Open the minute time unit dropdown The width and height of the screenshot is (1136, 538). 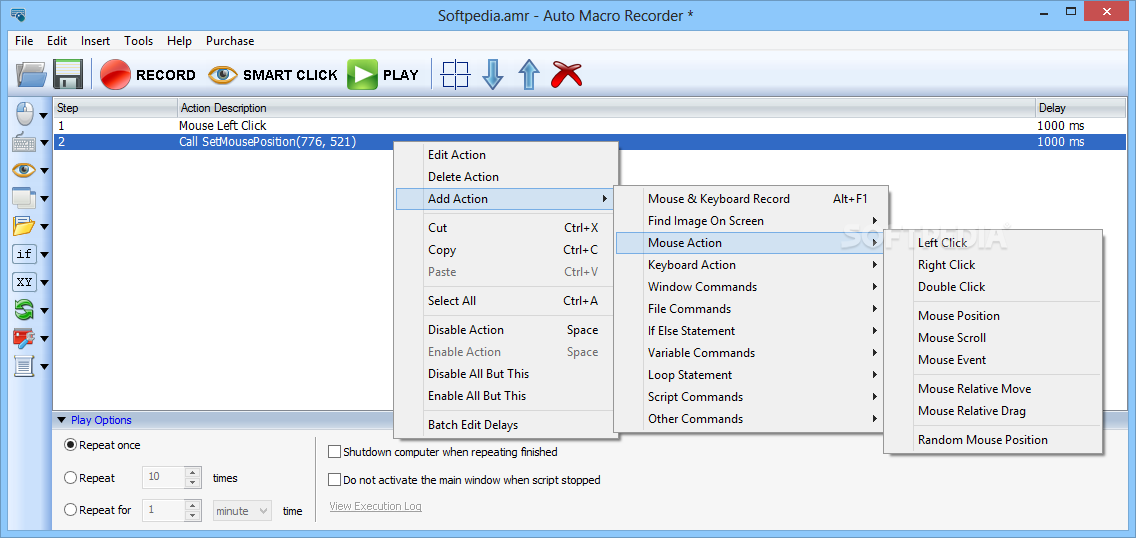click(242, 510)
